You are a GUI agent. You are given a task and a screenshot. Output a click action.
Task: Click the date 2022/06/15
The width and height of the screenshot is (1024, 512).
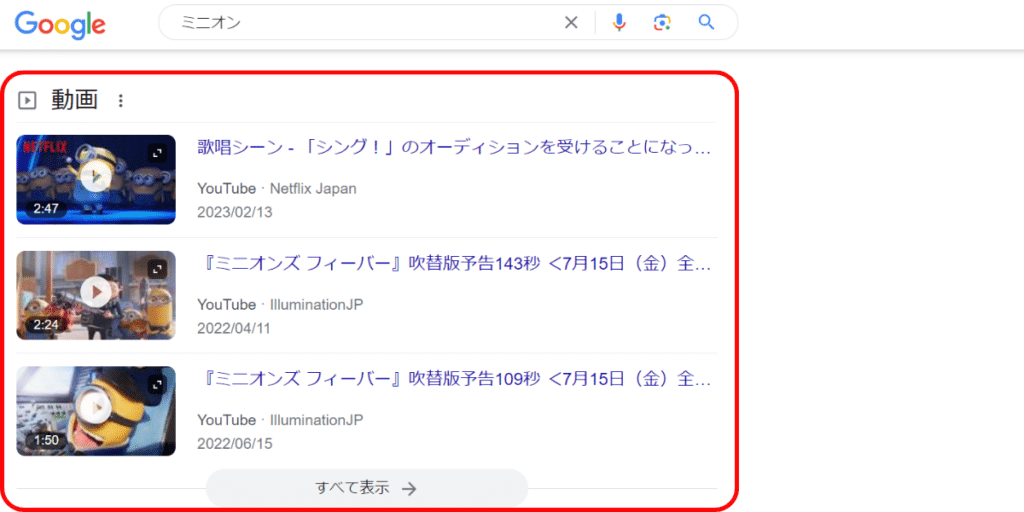pos(234,443)
